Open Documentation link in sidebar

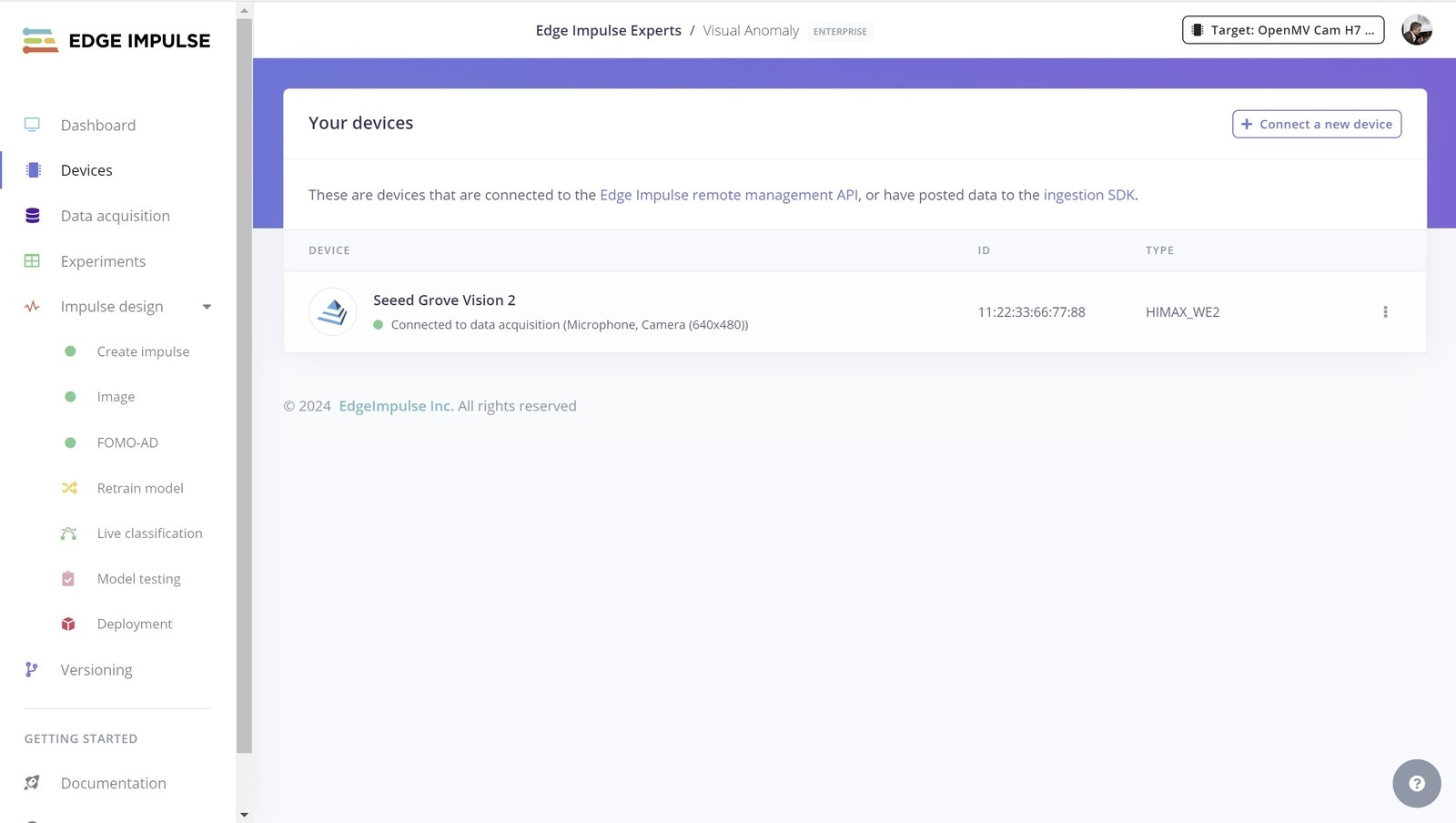114,783
